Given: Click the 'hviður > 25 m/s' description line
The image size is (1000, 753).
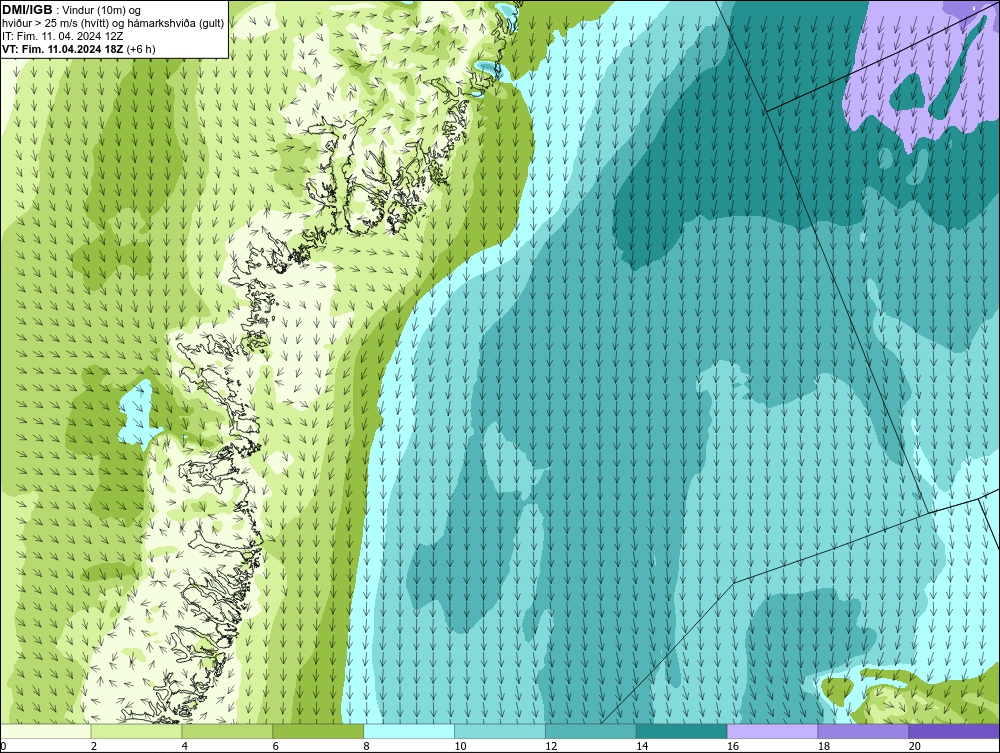Looking at the screenshot, I should click(113, 24).
